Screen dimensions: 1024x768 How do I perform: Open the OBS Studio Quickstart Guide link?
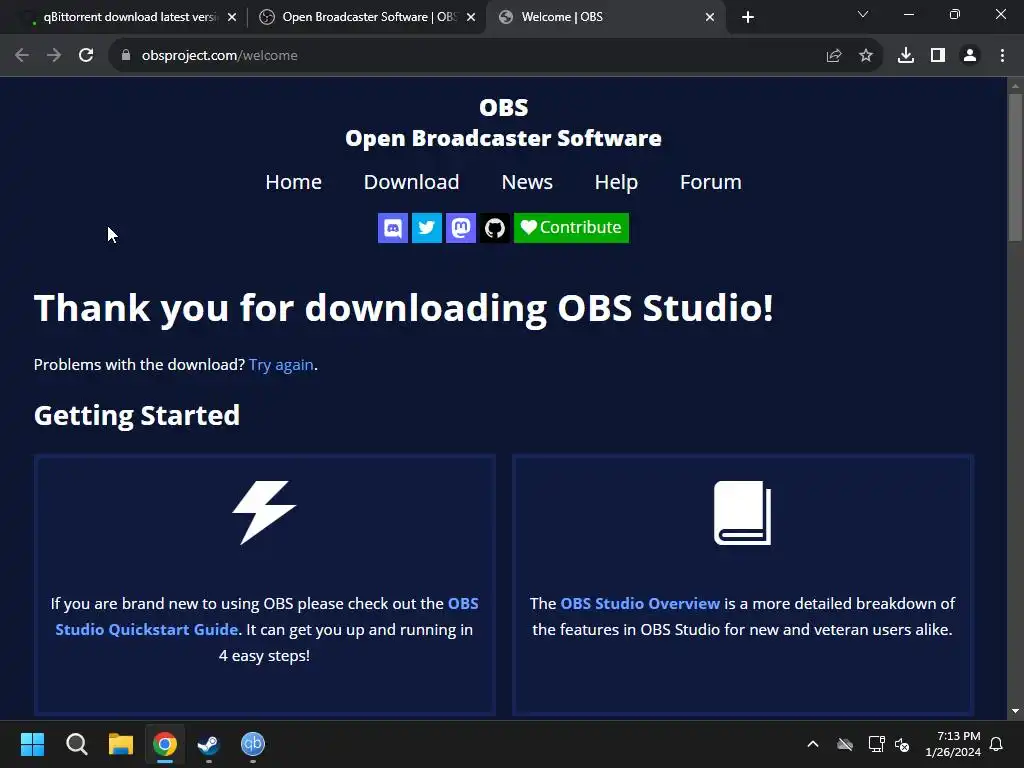(x=266, y=616)
